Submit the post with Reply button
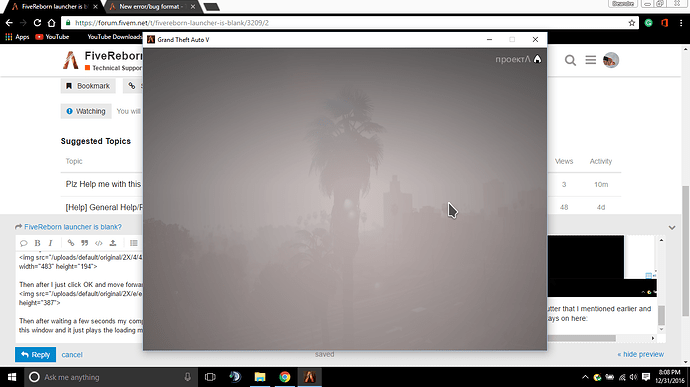The height and width of the screenshot is (387, 690). coord(35,354)
